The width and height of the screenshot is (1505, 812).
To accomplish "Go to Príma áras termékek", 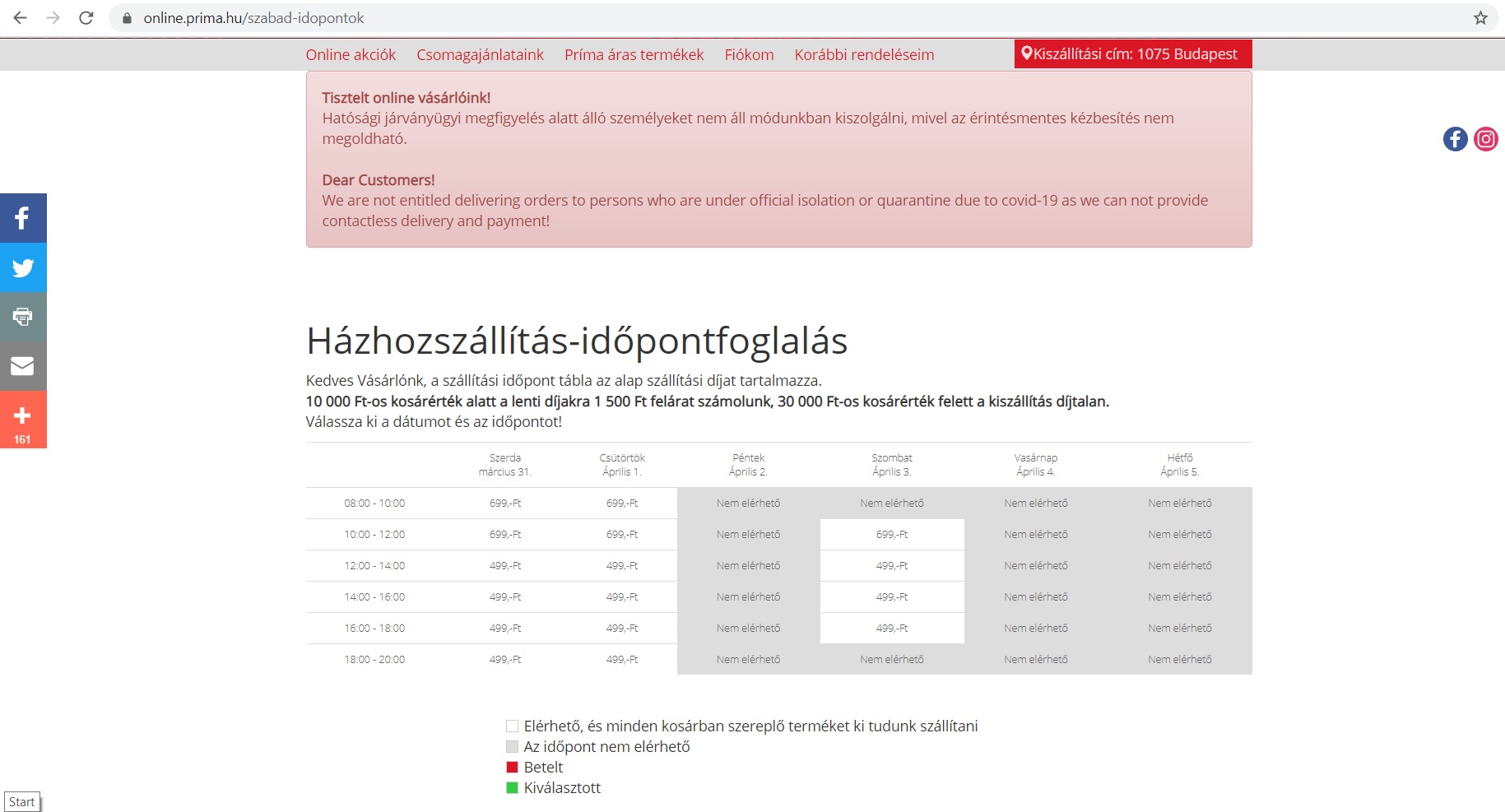I will click(634, 55).
